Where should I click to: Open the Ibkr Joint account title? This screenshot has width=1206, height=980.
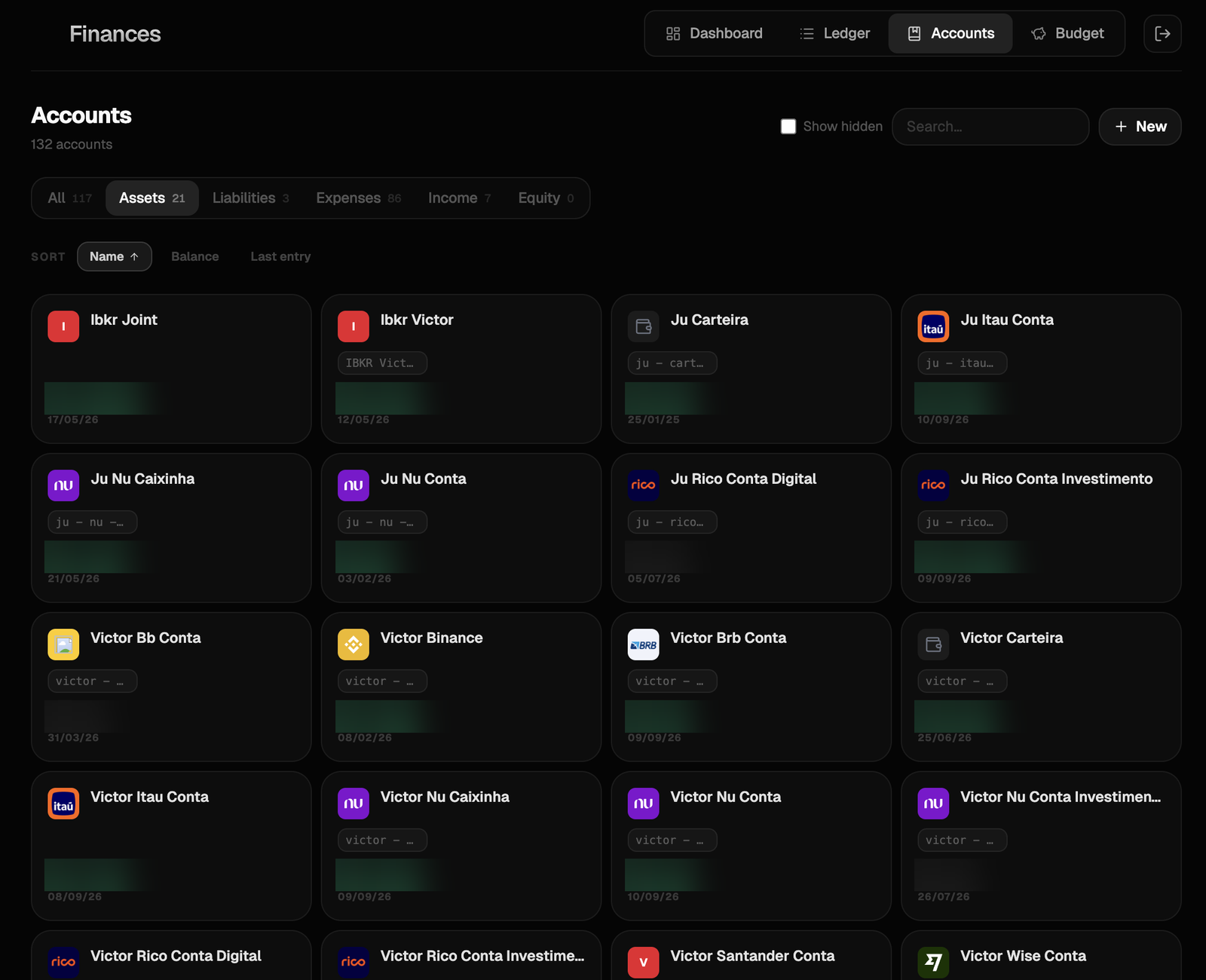pyautogui.click(x=124, y=320)
